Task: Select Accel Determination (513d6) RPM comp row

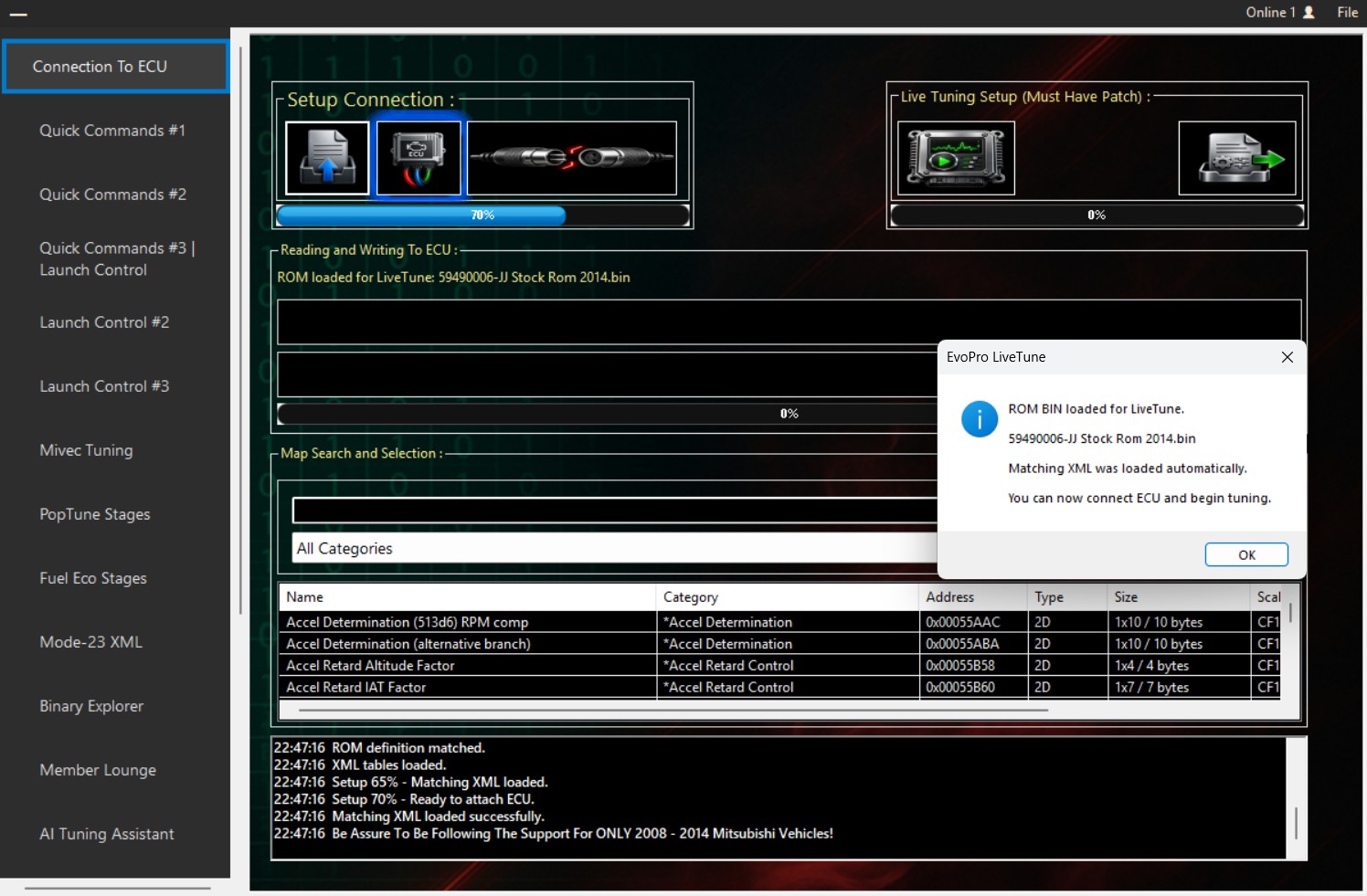Action: (x=779, y=622)
